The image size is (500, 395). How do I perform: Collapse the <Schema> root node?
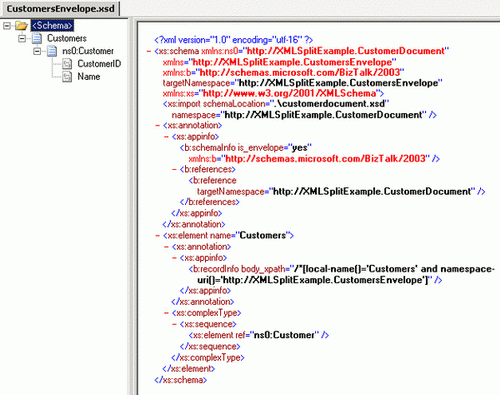tap(7, 26)
